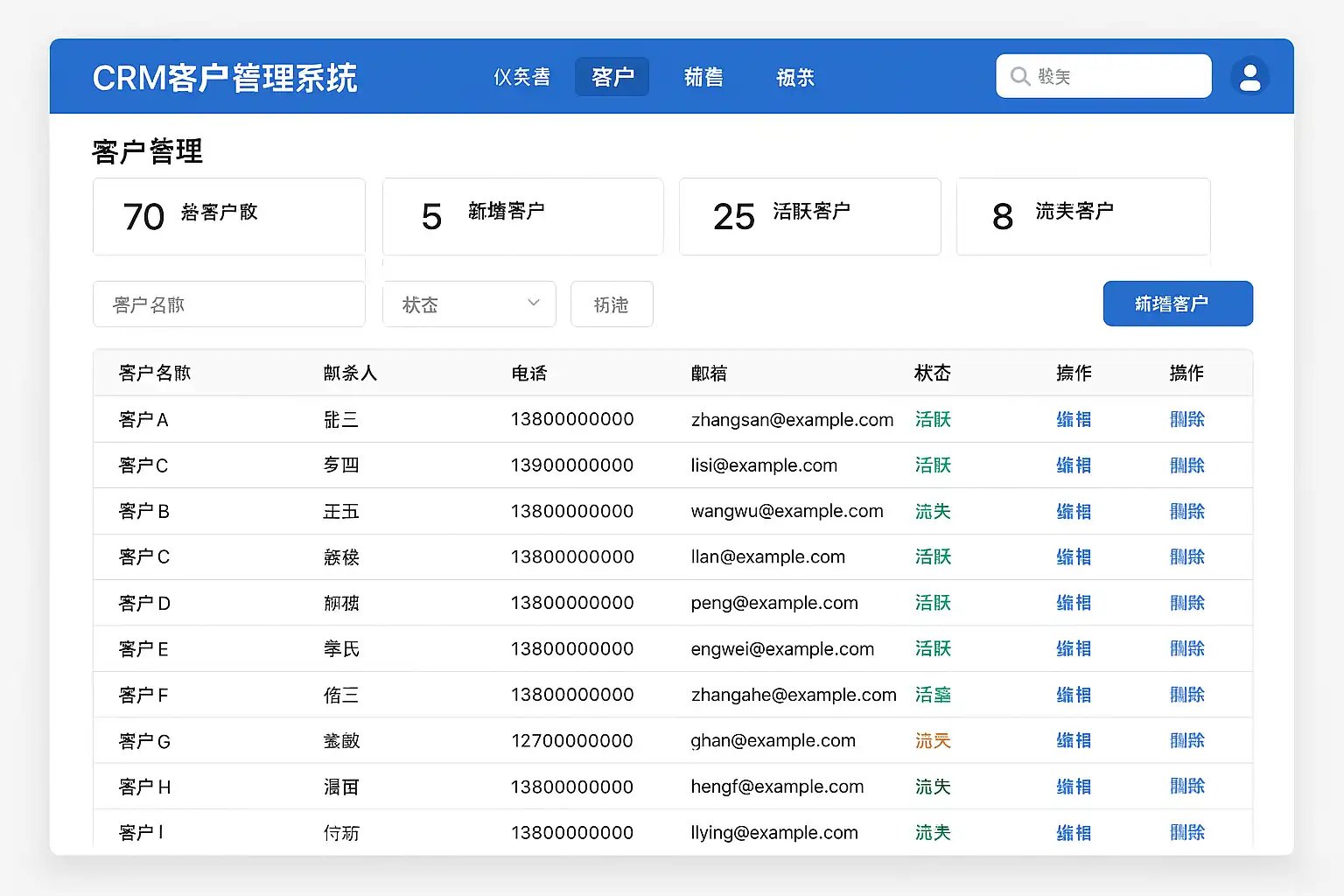Click the filter button beside status dropdown

pos(611,304)
